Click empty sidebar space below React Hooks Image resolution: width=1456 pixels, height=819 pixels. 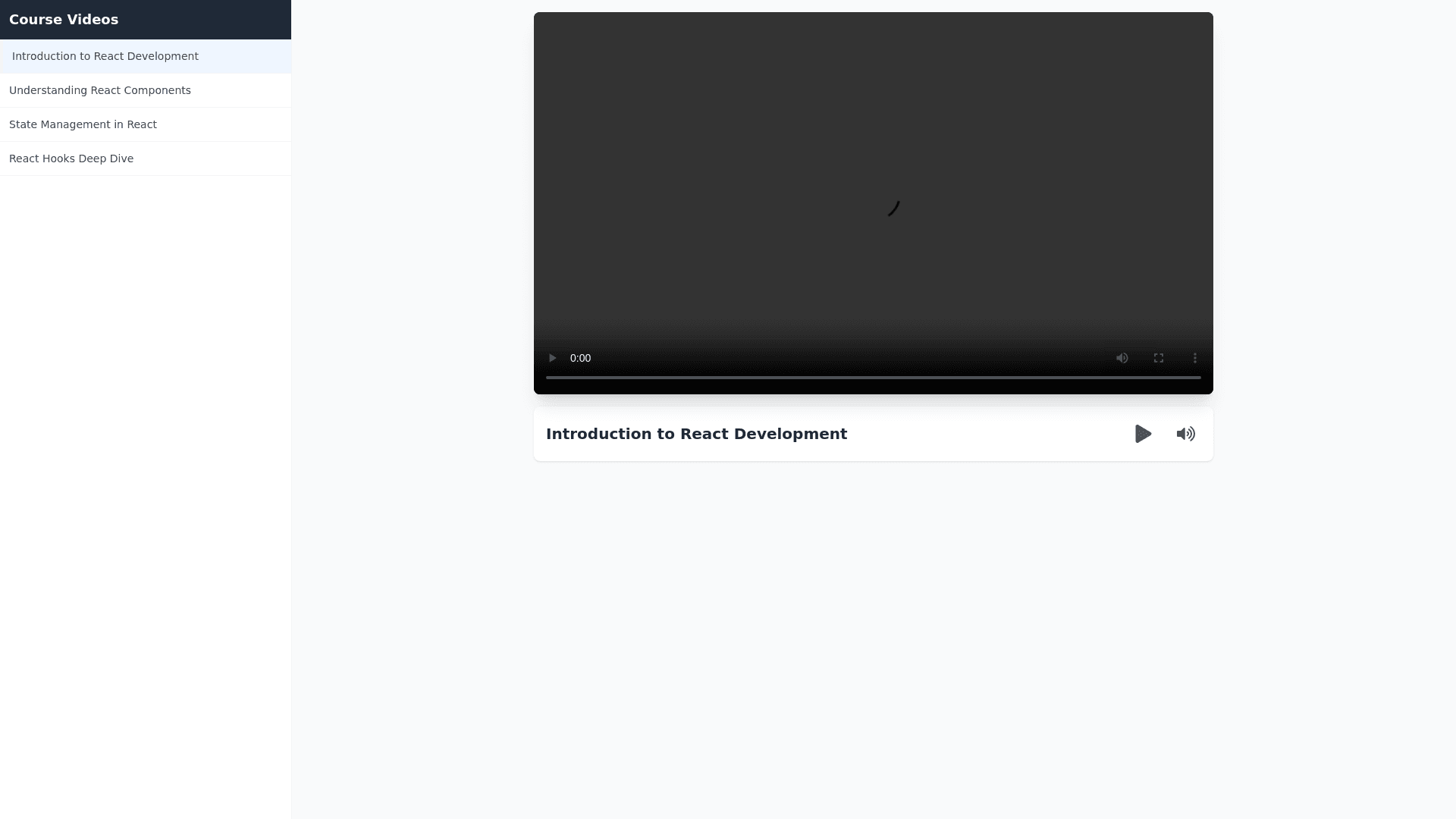tap(144, 455)
